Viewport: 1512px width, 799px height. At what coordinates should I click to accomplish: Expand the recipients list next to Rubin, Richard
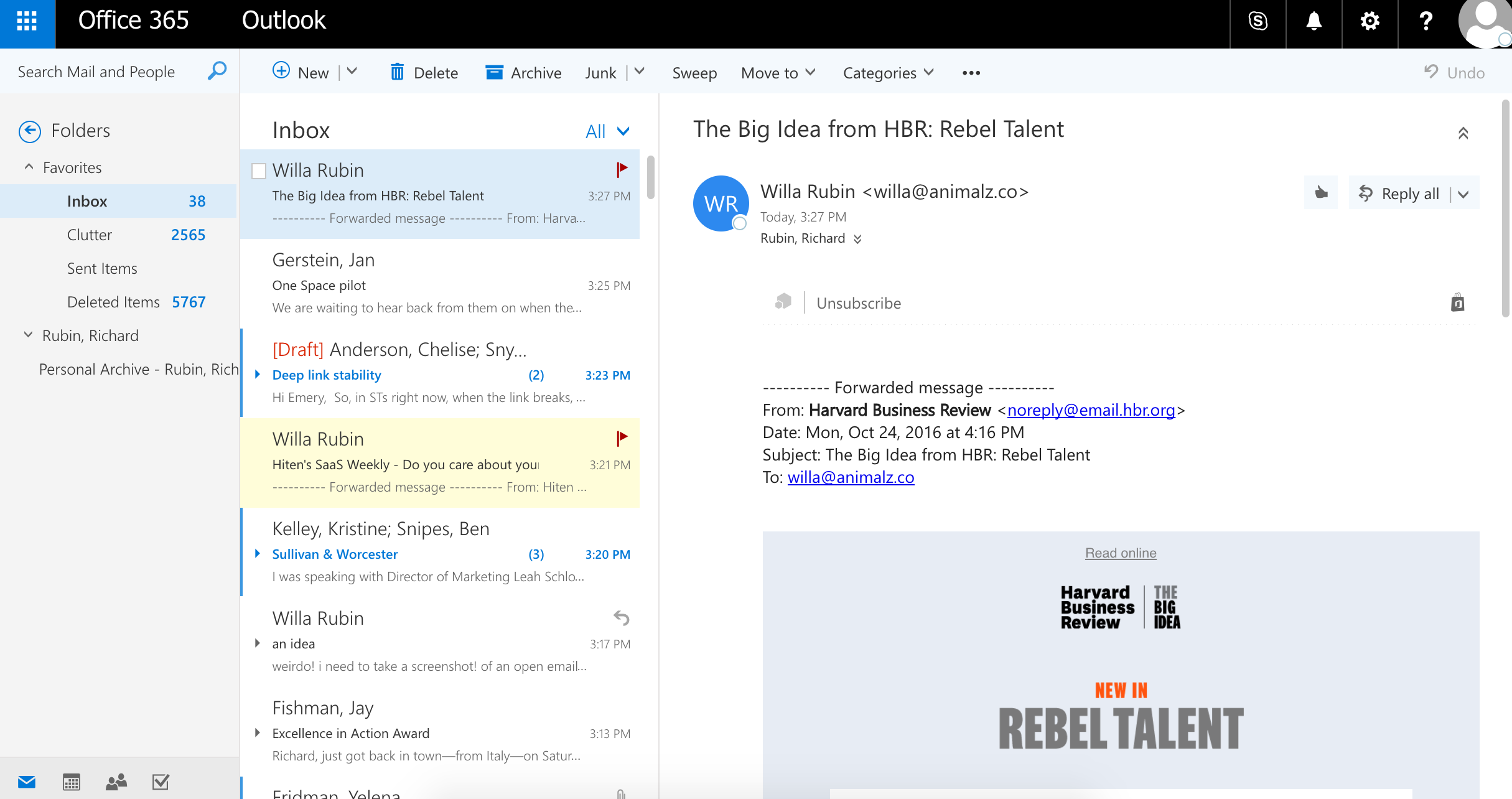tap(857, 239)
